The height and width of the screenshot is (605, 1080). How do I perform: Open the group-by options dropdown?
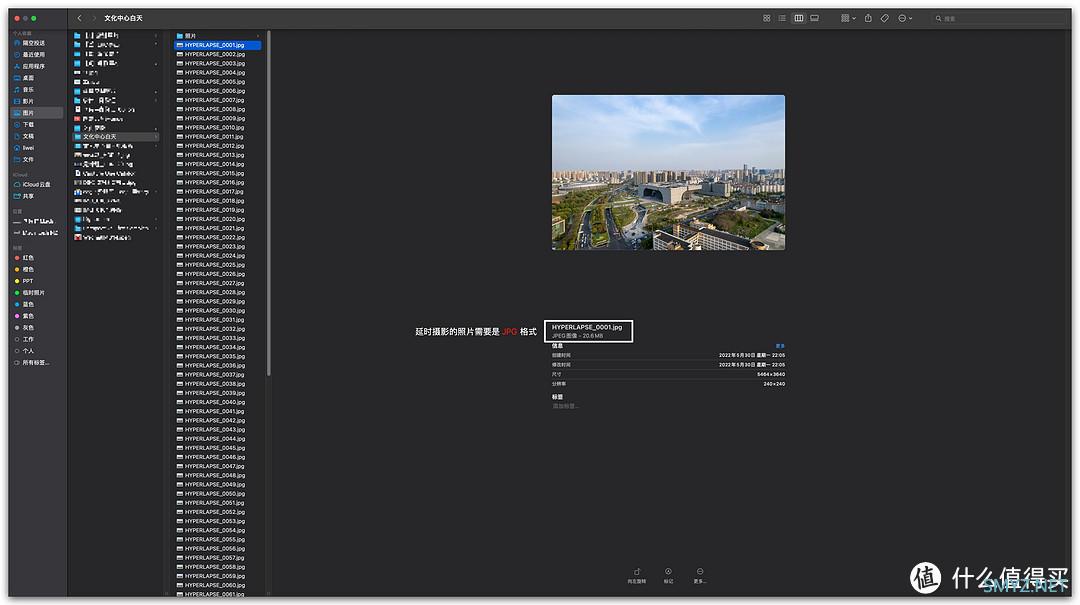(x=848, y=18)
